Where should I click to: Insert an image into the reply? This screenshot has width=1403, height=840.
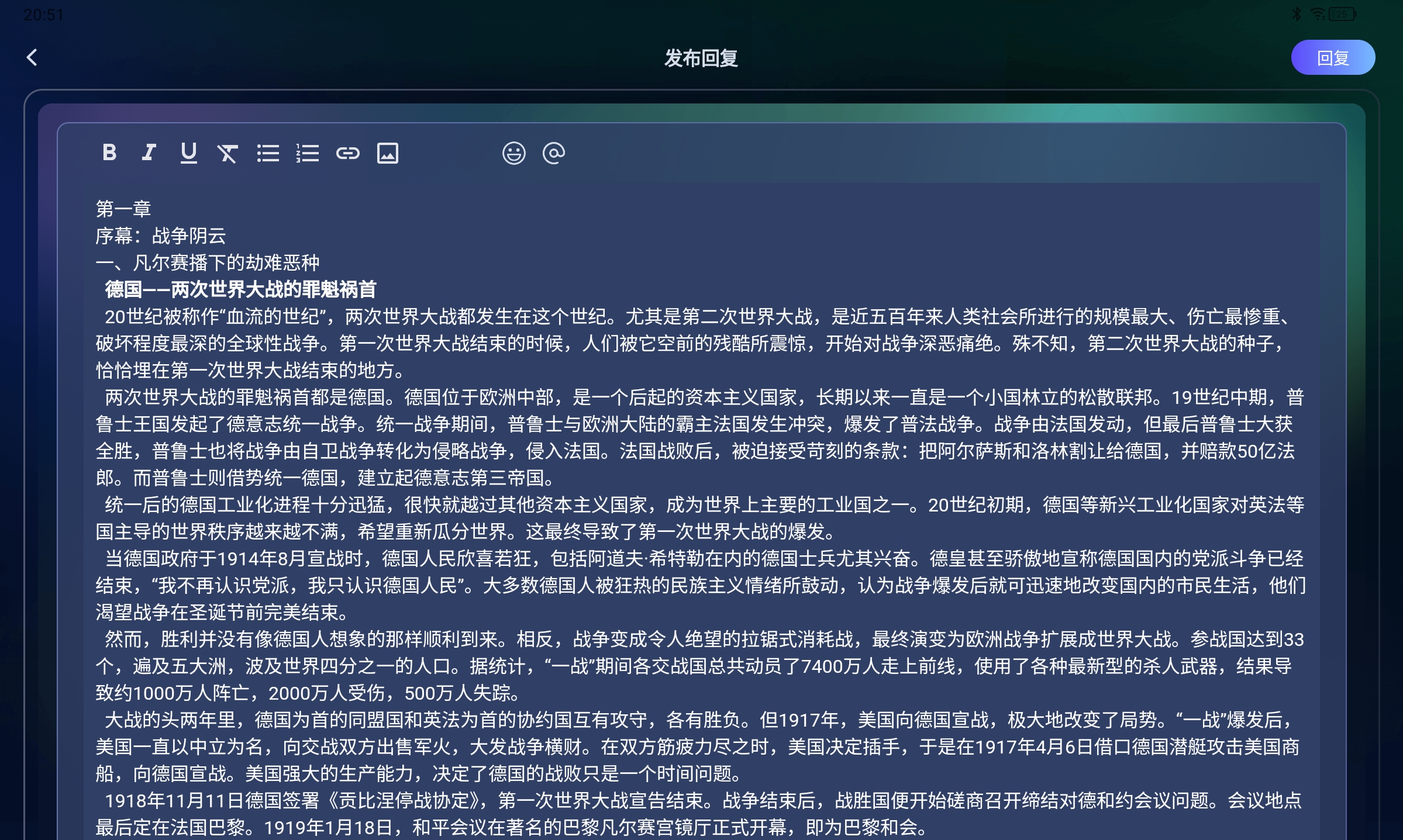(388, 153)
